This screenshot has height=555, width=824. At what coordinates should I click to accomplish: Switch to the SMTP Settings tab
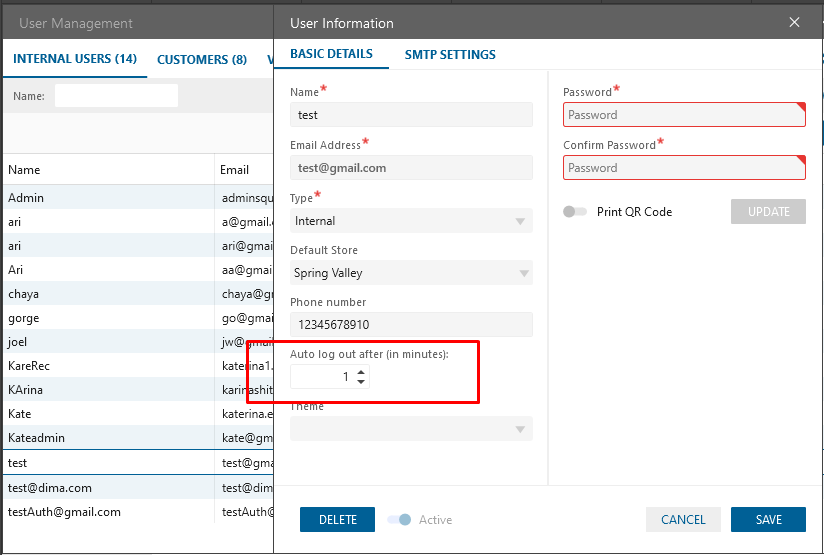point(450,55)
